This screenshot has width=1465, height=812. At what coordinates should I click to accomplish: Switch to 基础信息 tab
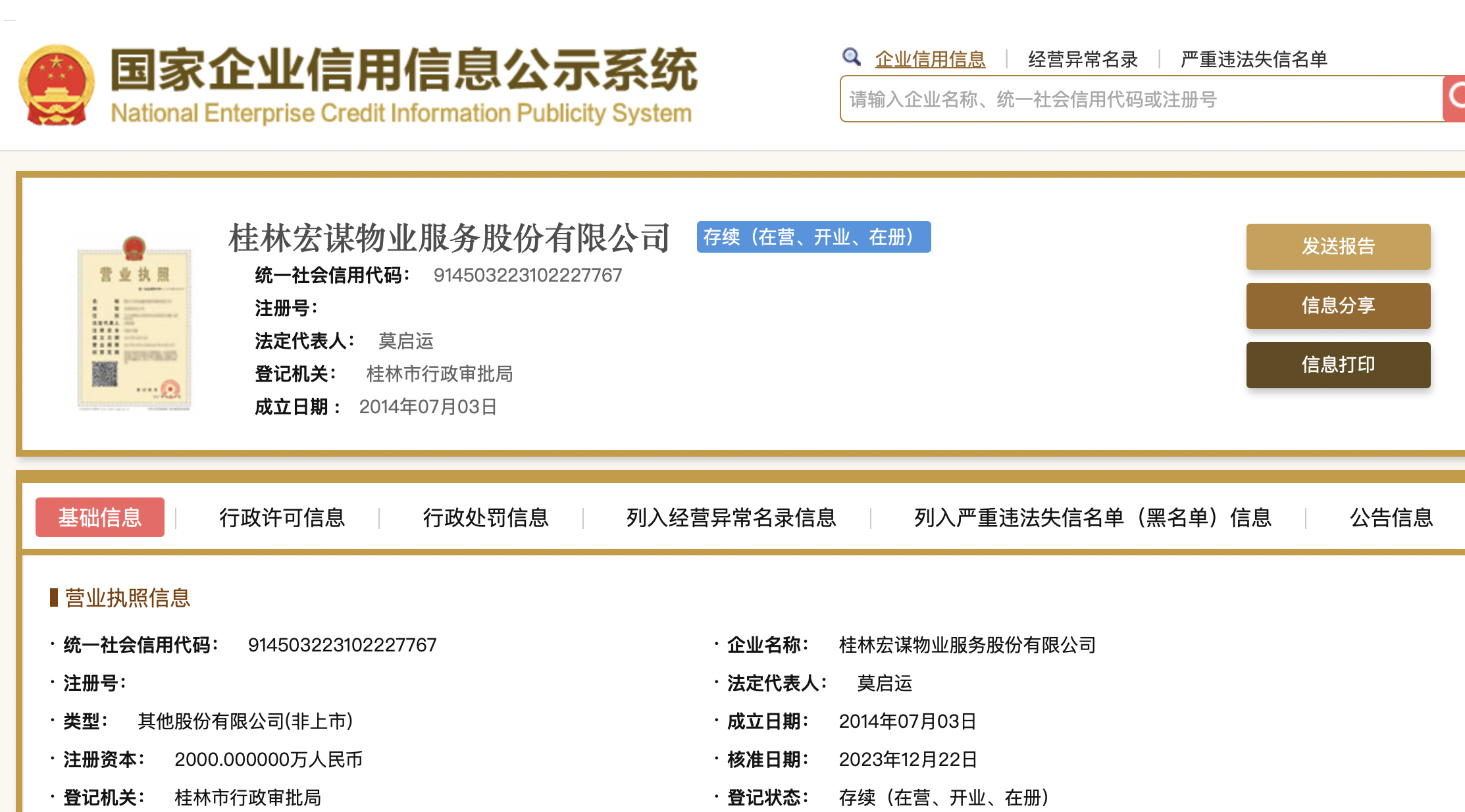[100, 517]
